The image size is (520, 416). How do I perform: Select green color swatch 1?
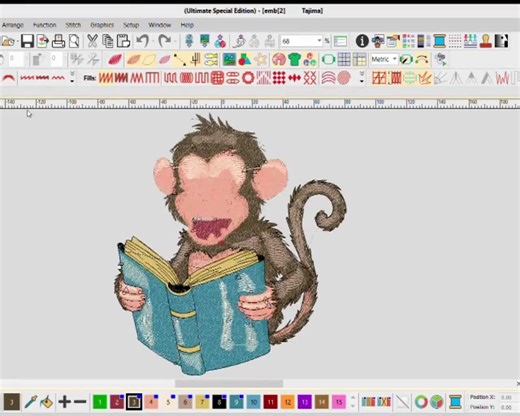100,402
